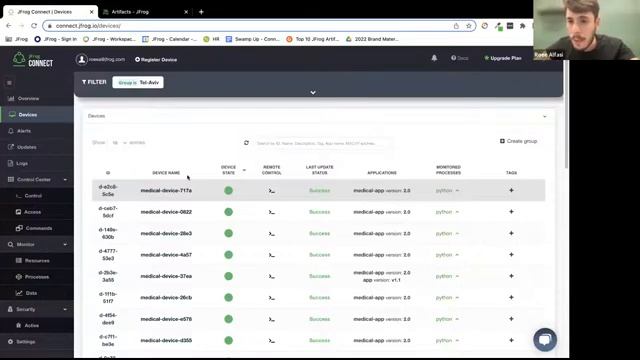Image resolution: width=640 pixels, height=360 pixels.
Task: Collapse the Monitor sidebar section
Action: click(65, 244)
